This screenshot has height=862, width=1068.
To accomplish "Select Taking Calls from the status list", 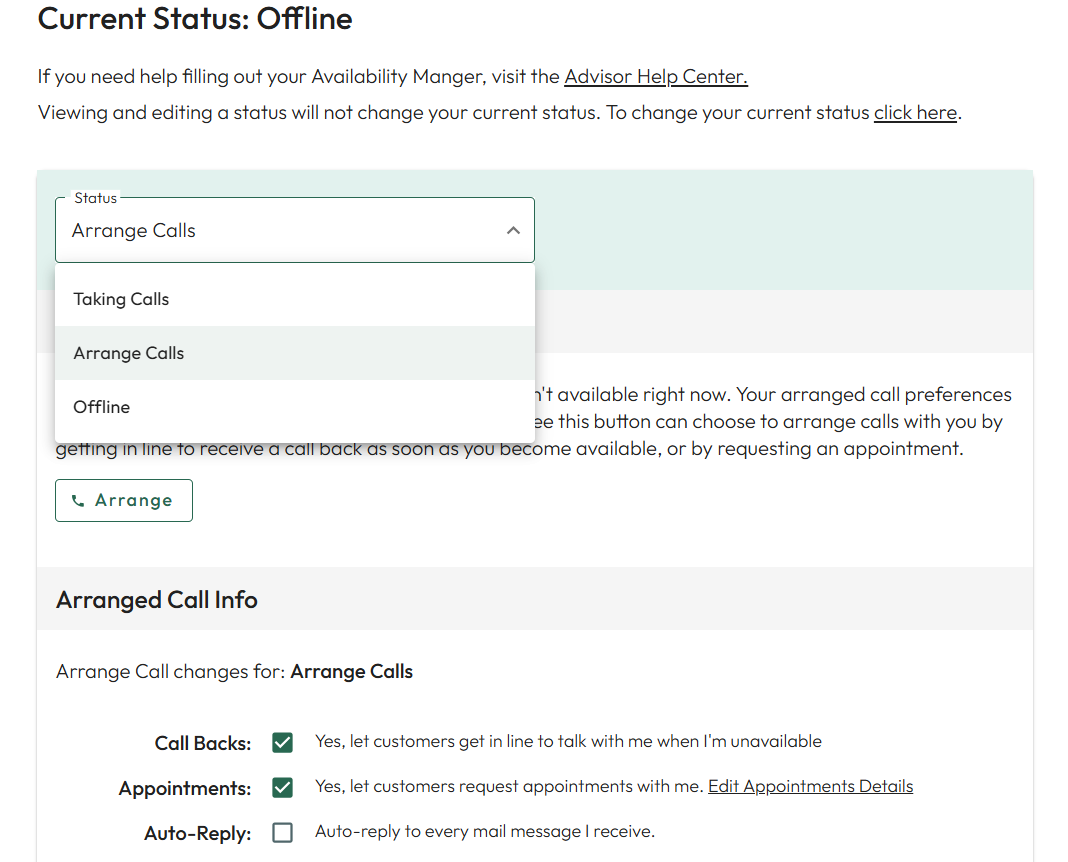I will pos(121,299).
